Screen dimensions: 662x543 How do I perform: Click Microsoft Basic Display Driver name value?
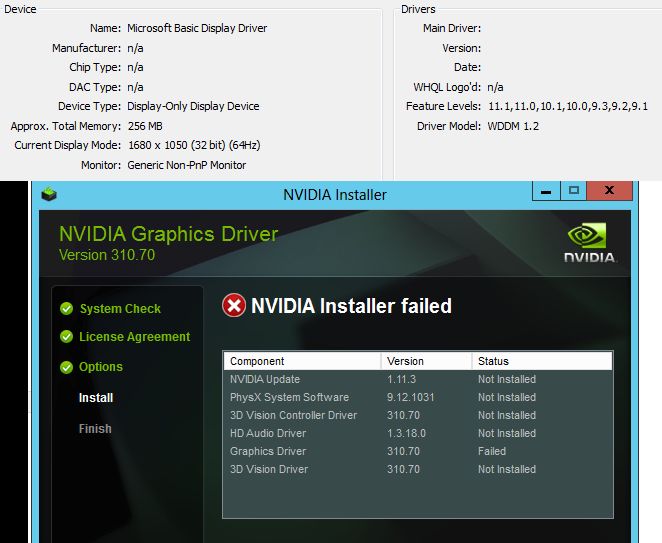coord(197,28)
